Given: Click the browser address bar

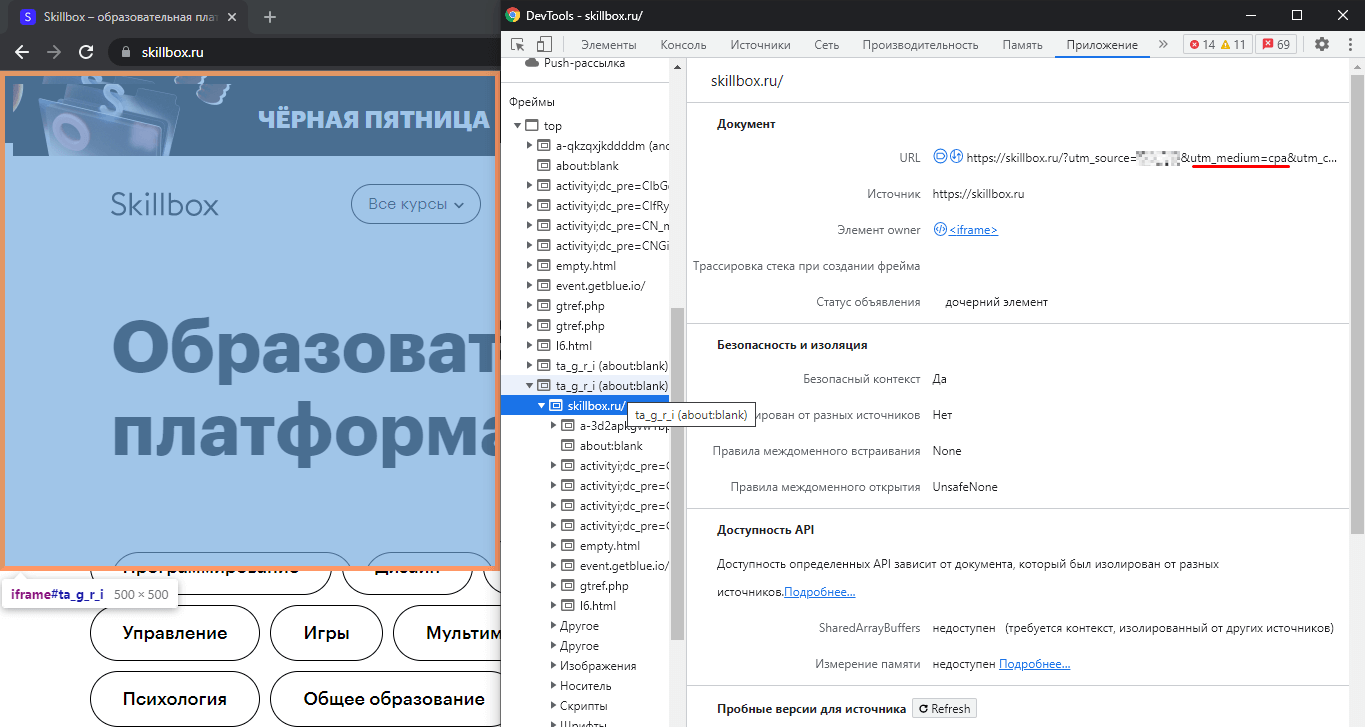Looking at the screenshot, I should point(300,52).
